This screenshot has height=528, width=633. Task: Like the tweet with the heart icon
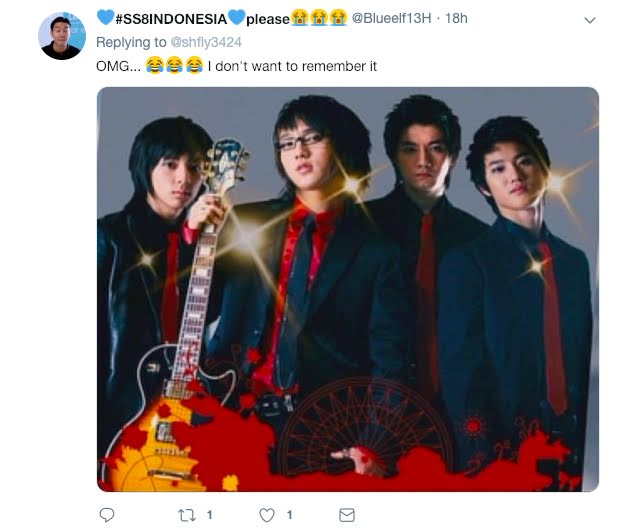coord(267,515)
